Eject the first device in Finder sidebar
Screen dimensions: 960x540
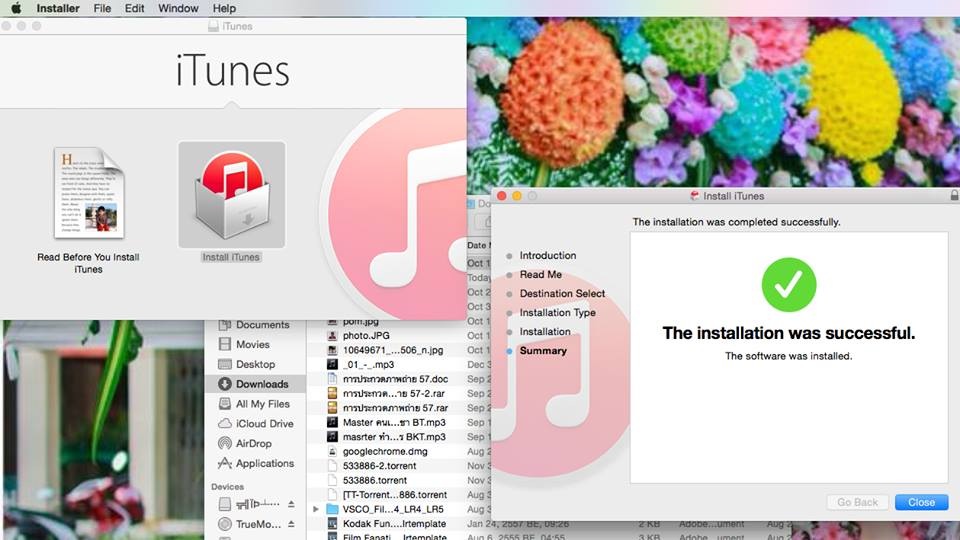pos(291,504)
